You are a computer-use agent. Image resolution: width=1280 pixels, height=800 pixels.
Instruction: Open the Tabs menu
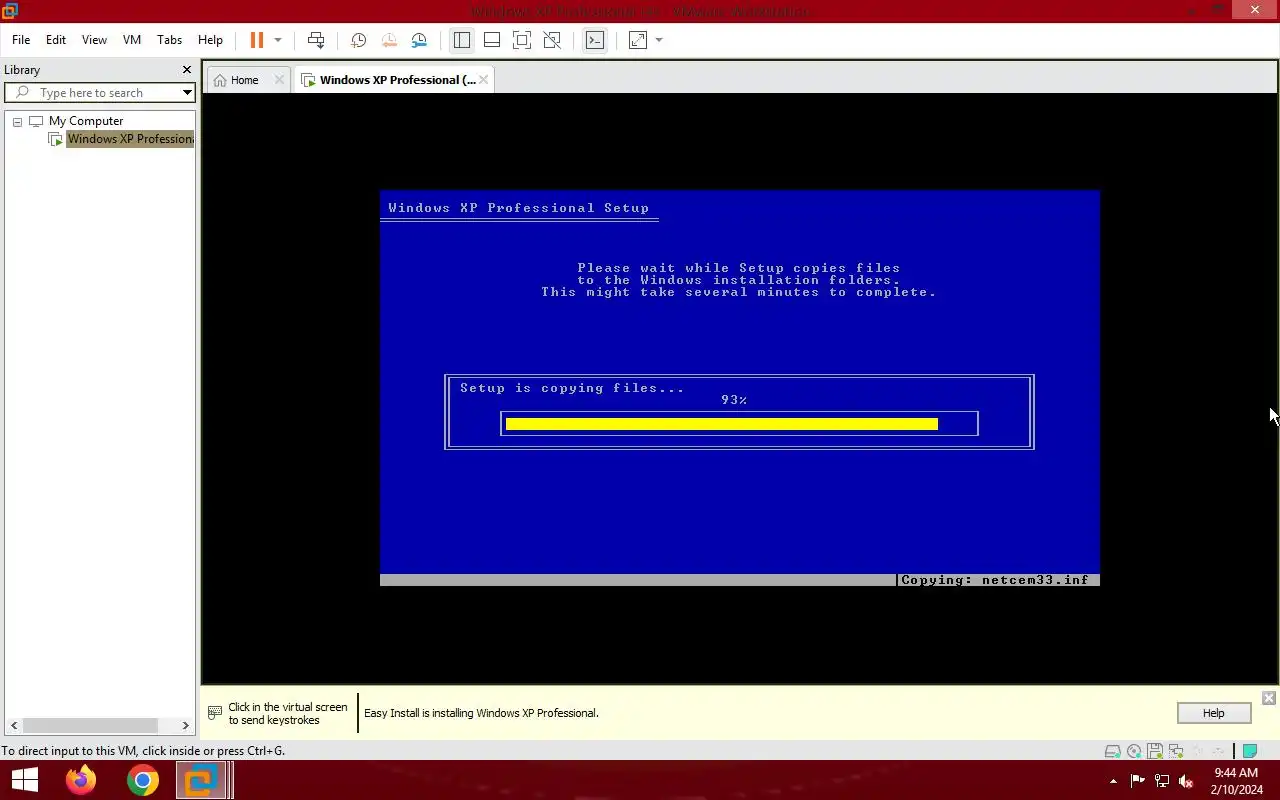click(170, 40)
